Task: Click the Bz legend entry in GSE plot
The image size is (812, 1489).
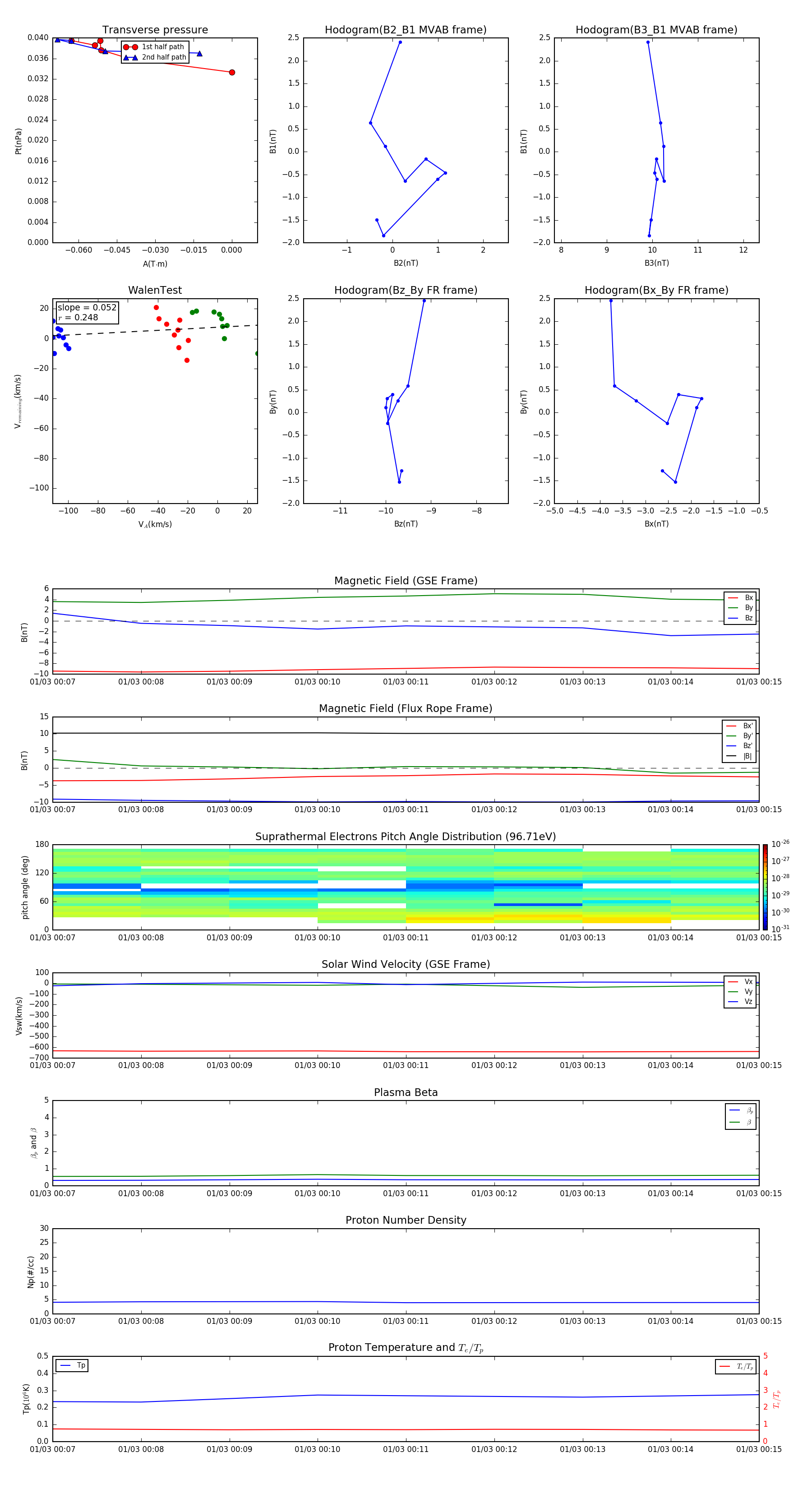Action: [740, 618]
